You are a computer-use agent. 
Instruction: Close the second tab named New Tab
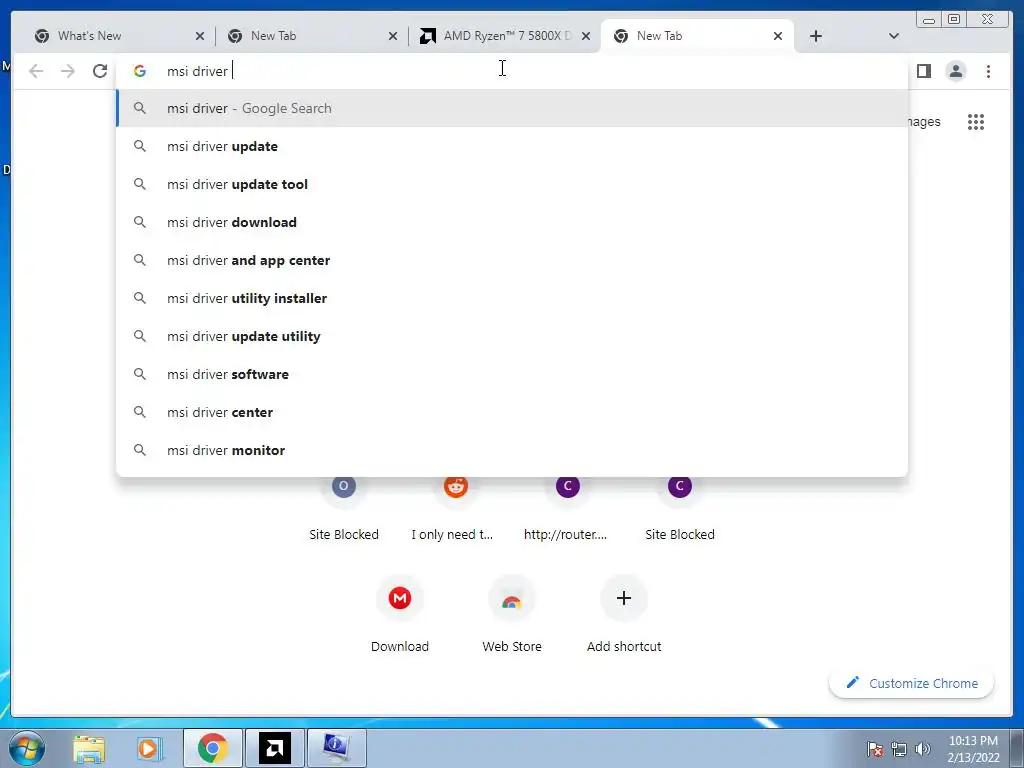pos(392,36)
